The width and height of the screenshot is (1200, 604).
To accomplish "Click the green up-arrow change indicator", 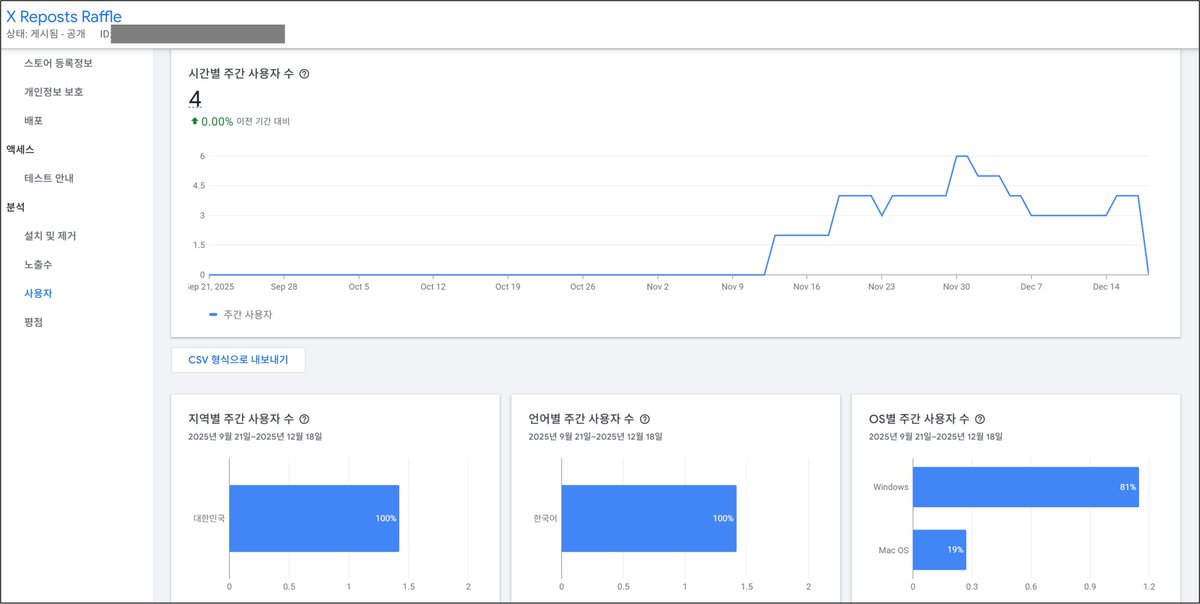I will 194,121.
